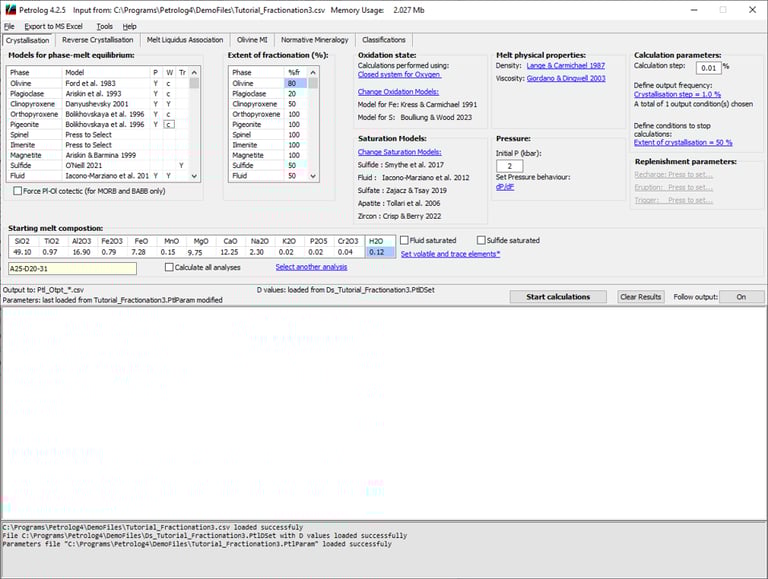Click the Al2O3 value 16.90
The image size is (768, 579).
pyautogui.click(x=81, y=252)
